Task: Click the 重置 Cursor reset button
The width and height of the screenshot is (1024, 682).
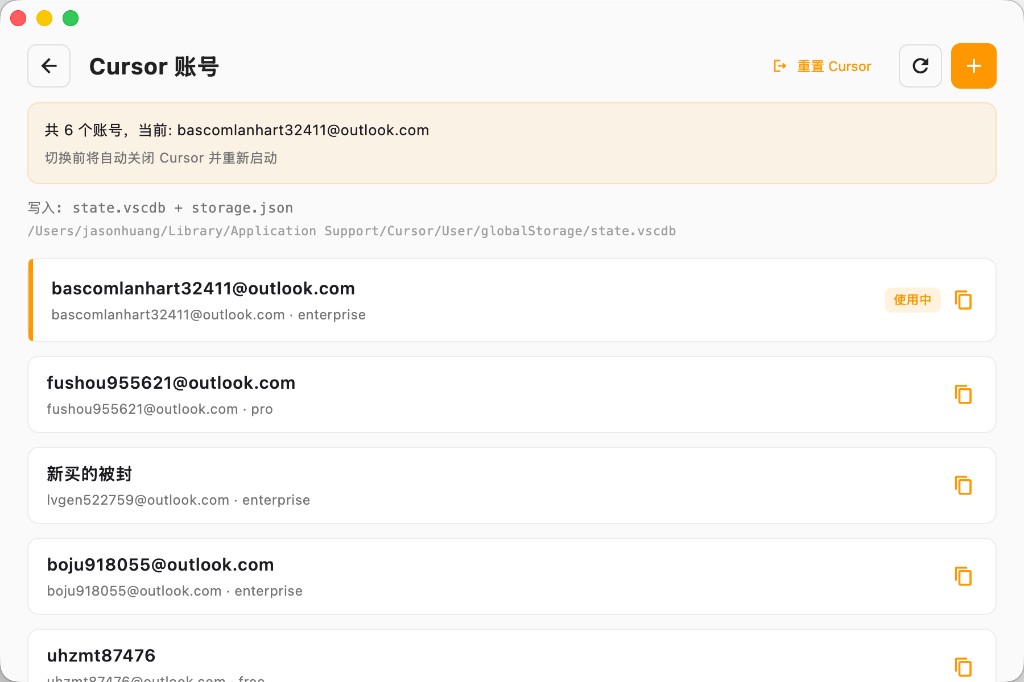Action: (822, 66)
